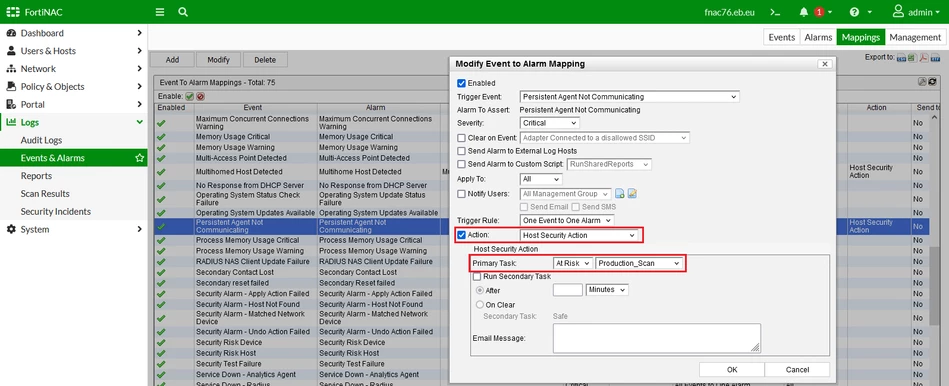Check Send Alarm to External Log Hosts

point(462,151)
